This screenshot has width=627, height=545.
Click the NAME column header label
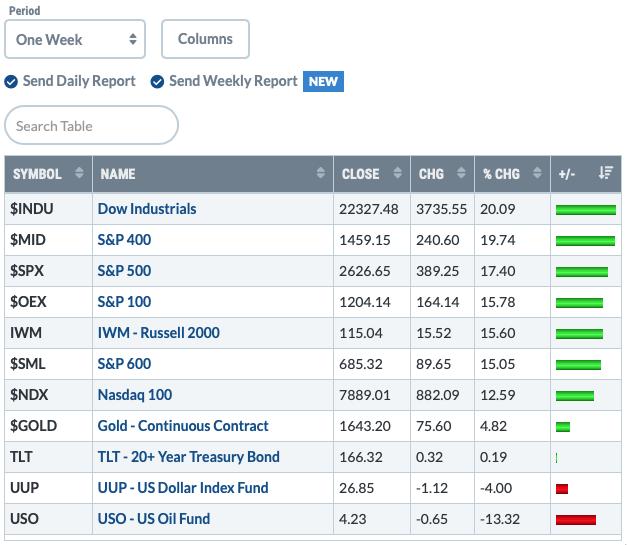point(118,174)
